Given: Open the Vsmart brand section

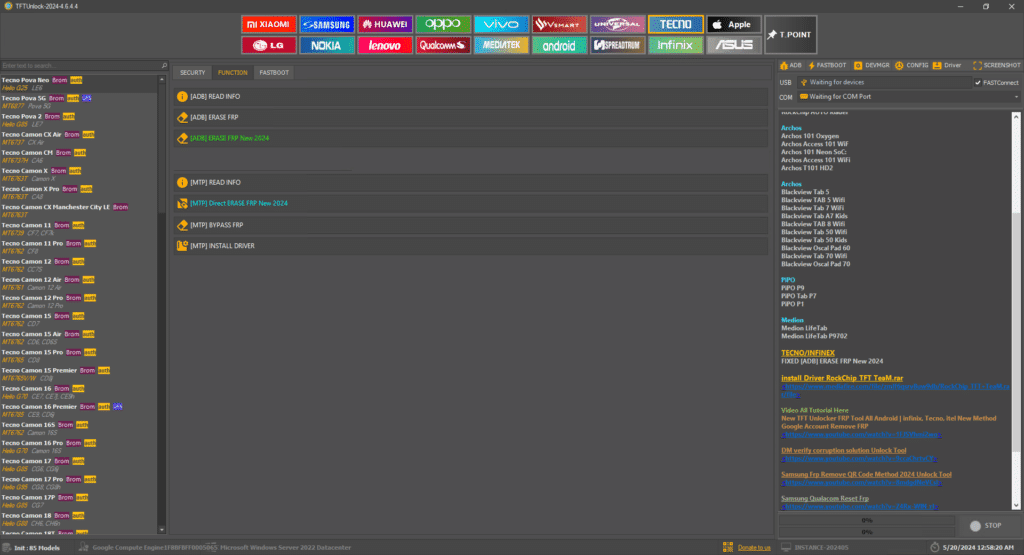Looking at the screenshot, I should 559,24.
